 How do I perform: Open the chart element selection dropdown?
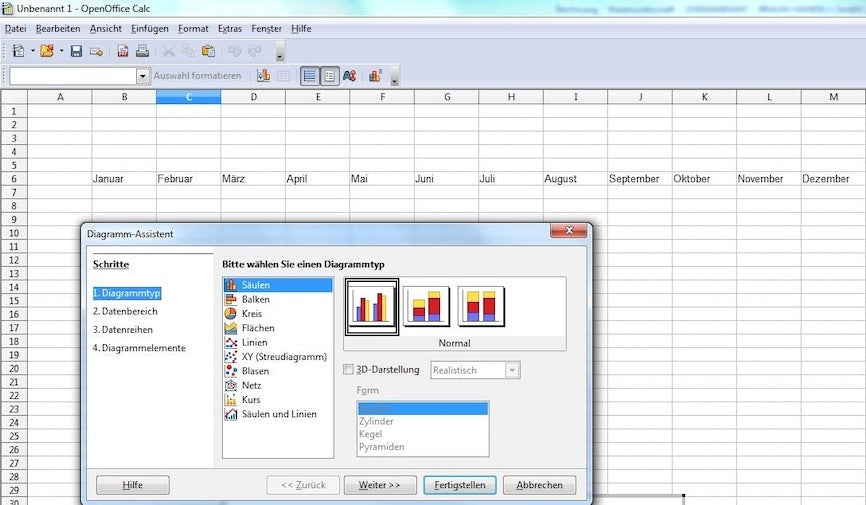pyautogui.click(x=143, y=76)
